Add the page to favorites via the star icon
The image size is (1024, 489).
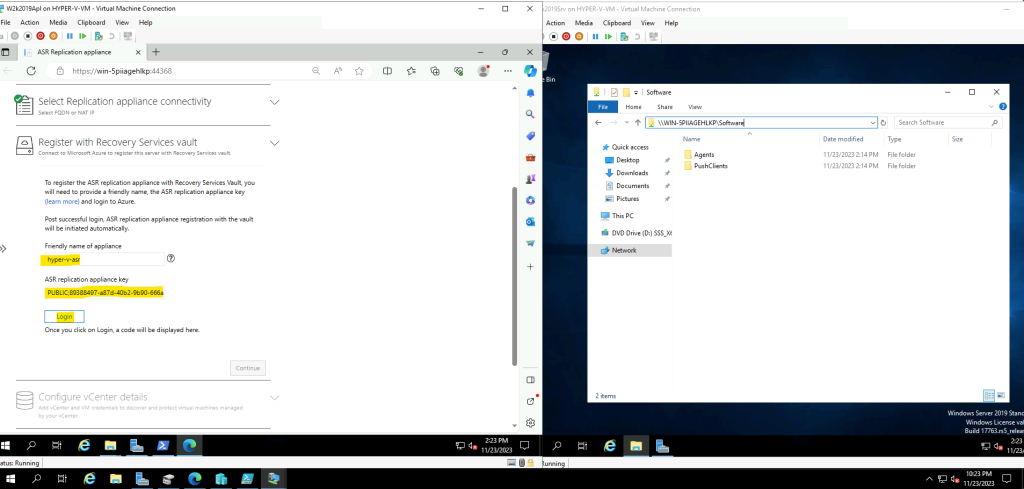(359, 71)
